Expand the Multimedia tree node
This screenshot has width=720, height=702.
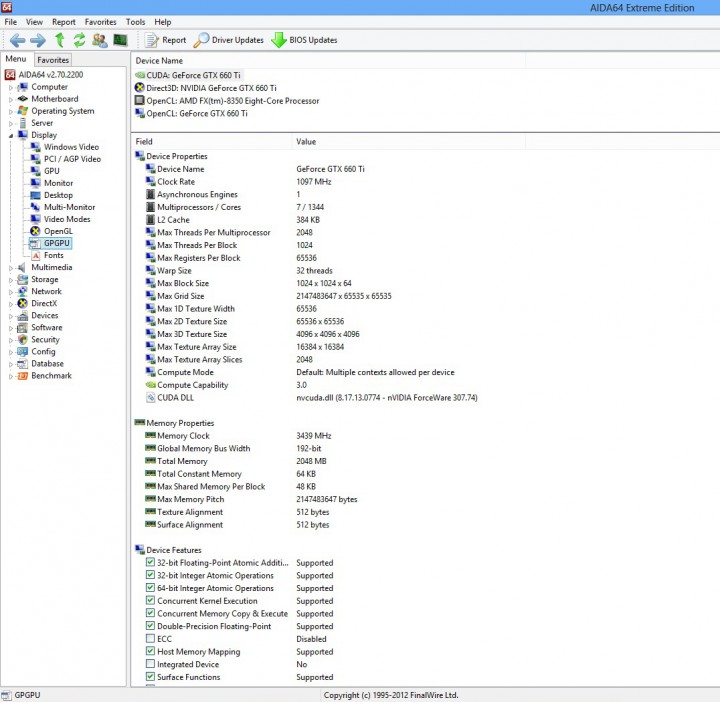coord(11,268)
